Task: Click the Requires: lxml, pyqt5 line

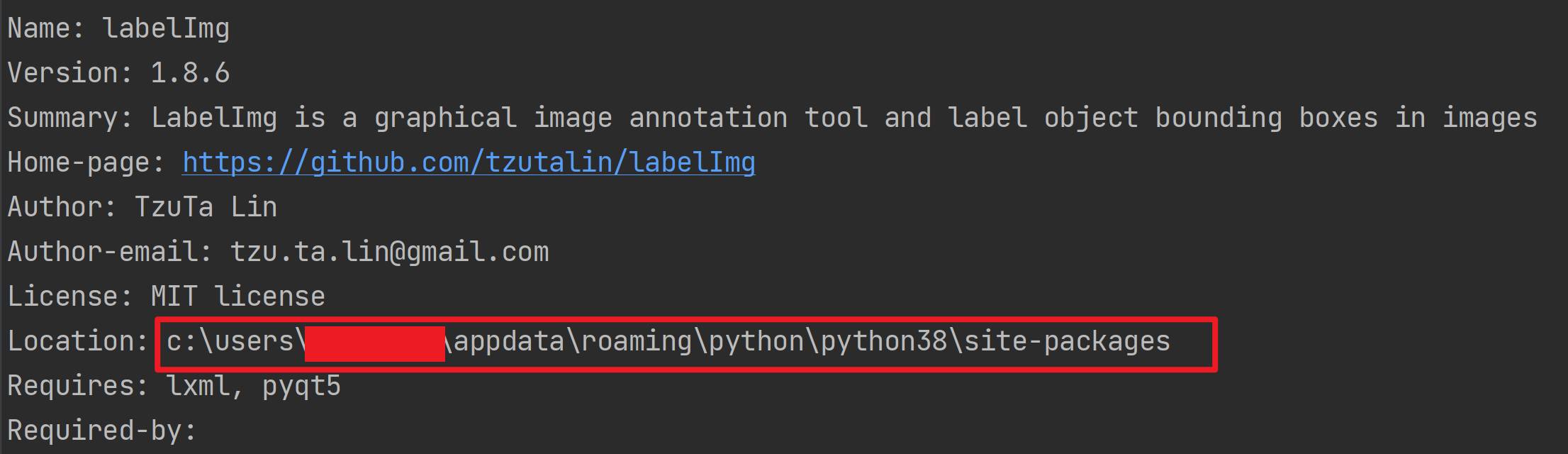Action: pyautogui.click(x=174, y=386)
